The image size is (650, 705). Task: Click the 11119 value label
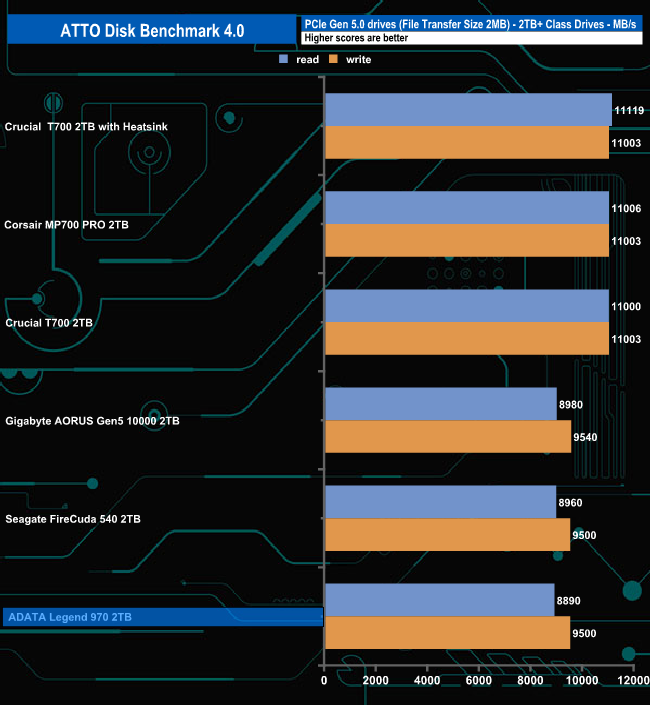(x=629, y=111)
